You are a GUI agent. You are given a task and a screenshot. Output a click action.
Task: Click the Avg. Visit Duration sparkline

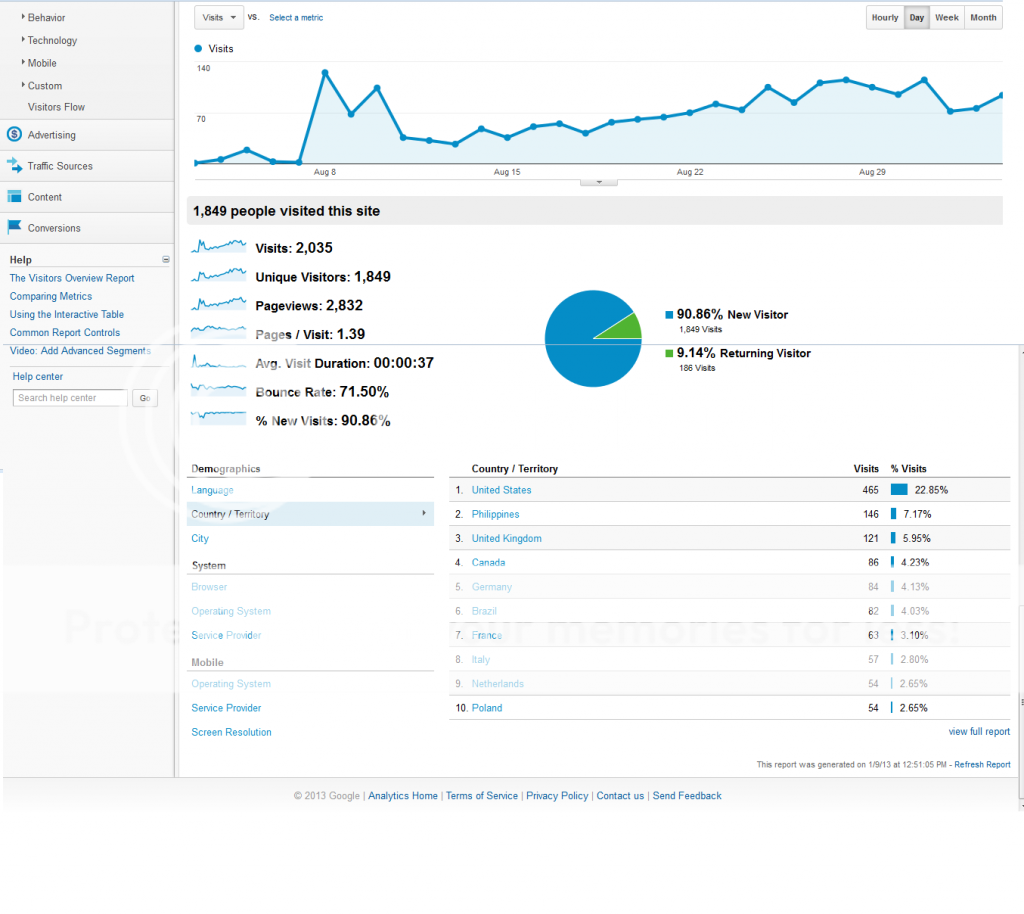pyautogui.click(x=219, y=361)
